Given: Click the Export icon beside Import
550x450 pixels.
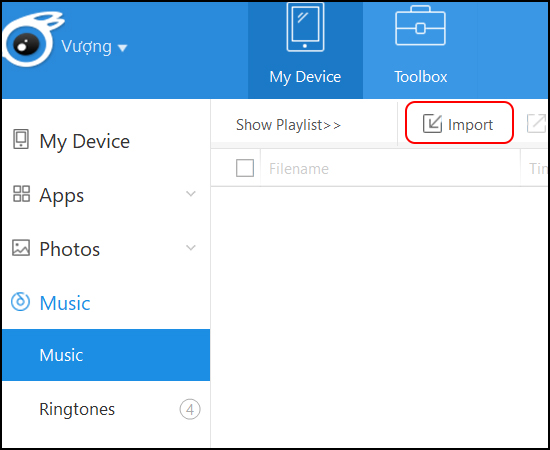Looking at the screenshot, I should [x=537, y=124].
